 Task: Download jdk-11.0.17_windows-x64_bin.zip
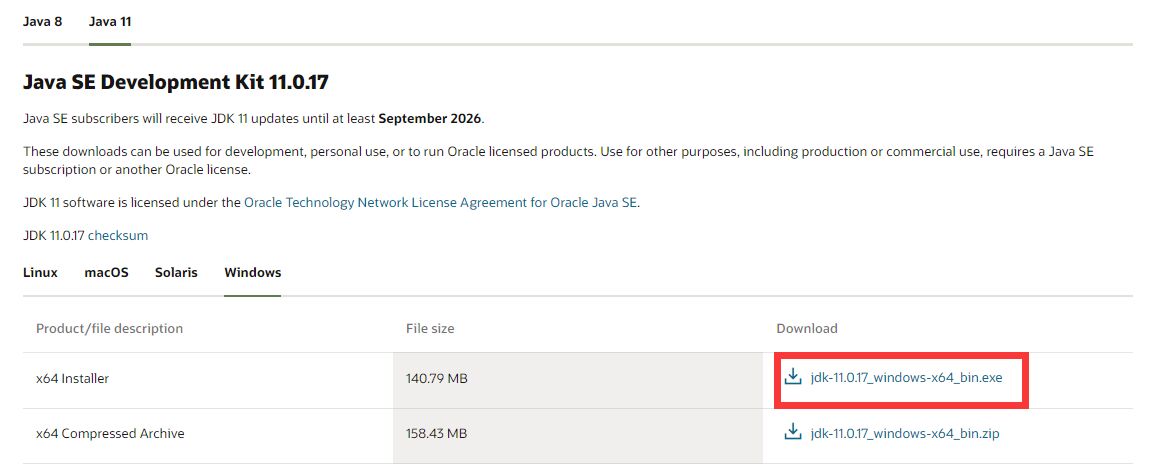[x=905, y=433]
